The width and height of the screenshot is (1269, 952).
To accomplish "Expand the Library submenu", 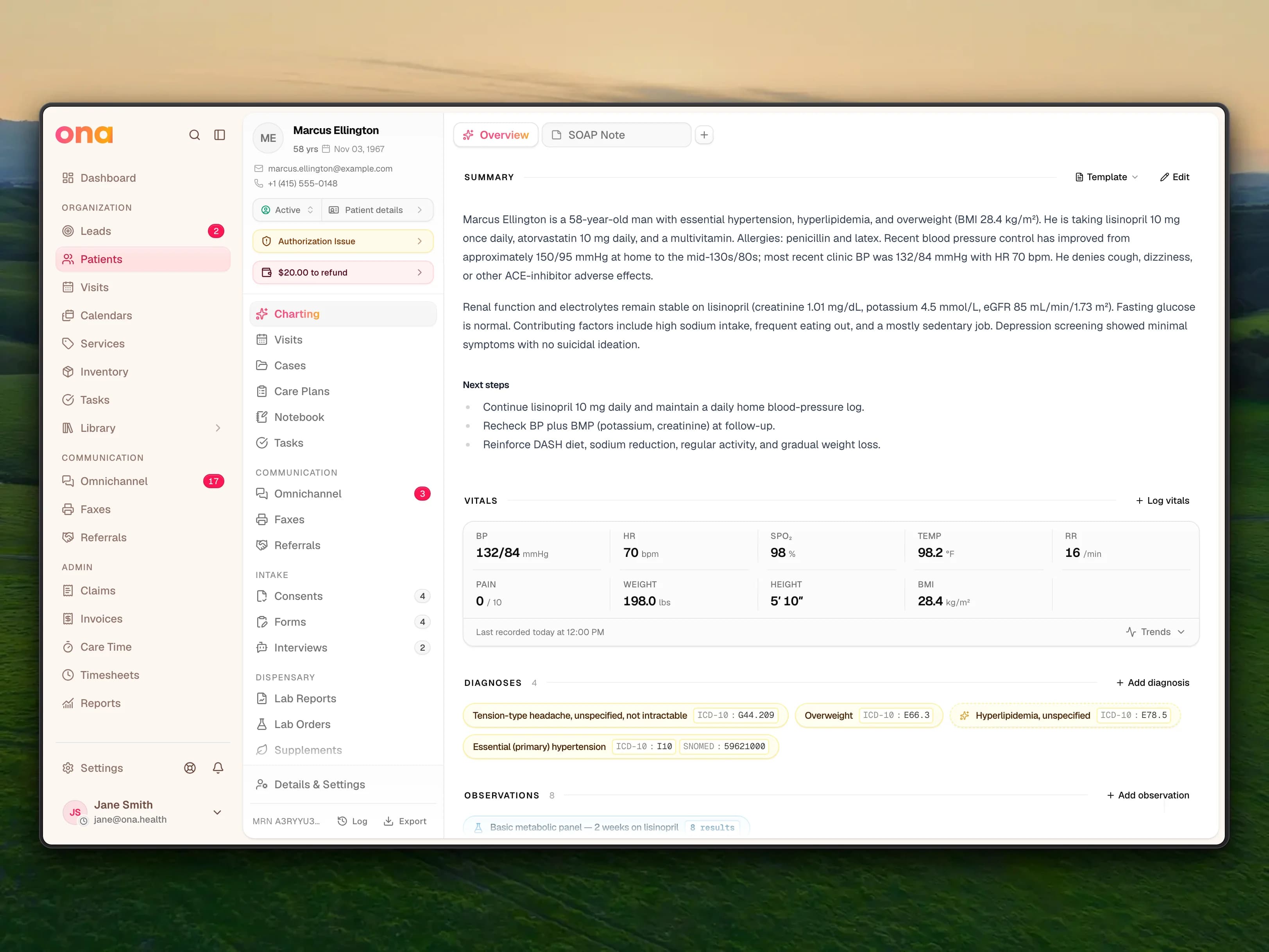I will point(218,428).
